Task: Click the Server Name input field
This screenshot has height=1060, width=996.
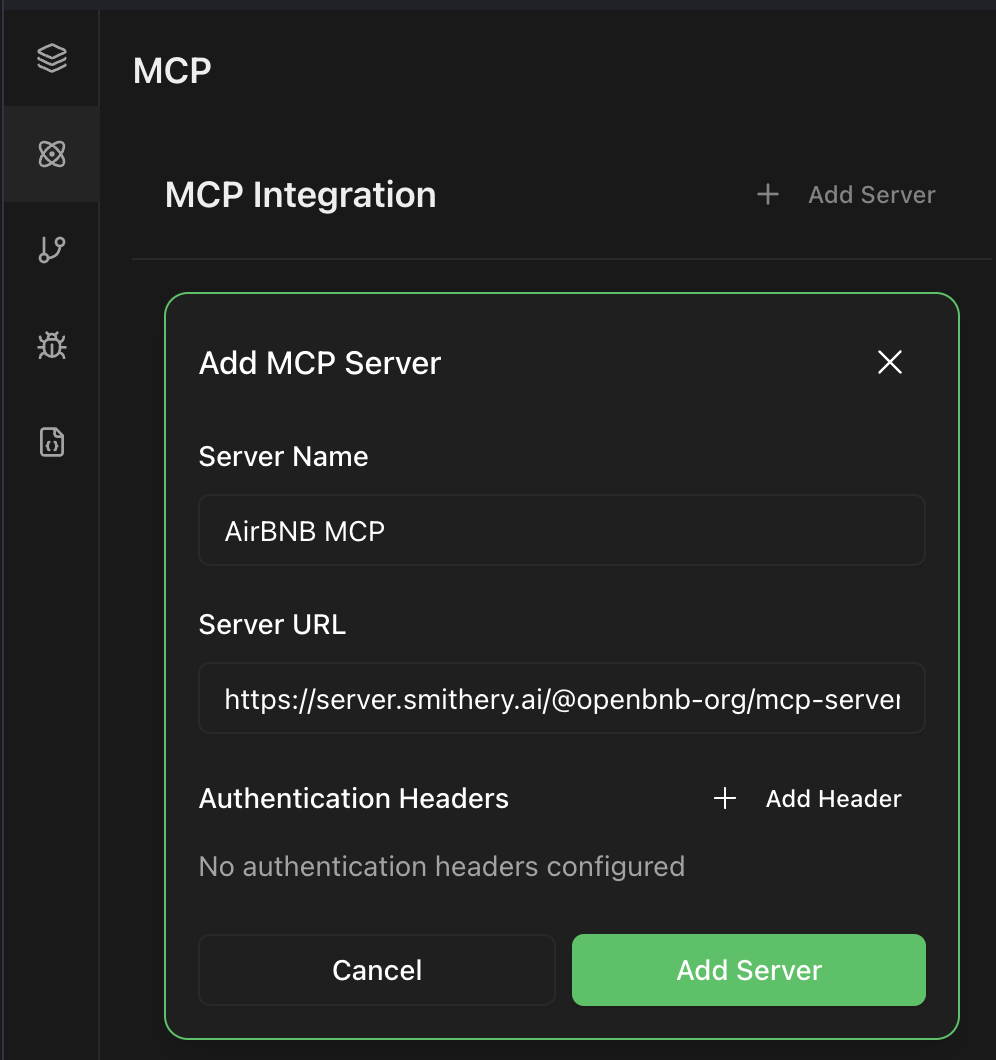Action: (561, 530)
